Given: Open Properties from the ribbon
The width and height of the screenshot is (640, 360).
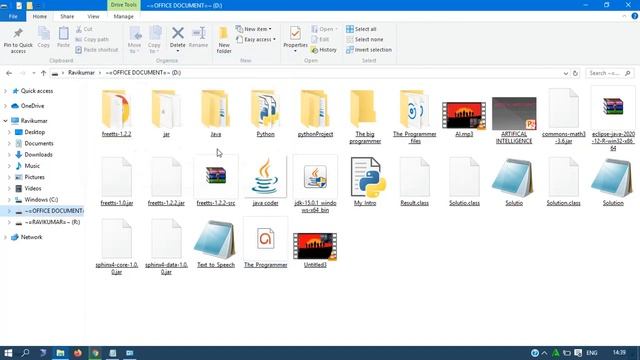Looking at the screenshot, I should coord(295,39).
